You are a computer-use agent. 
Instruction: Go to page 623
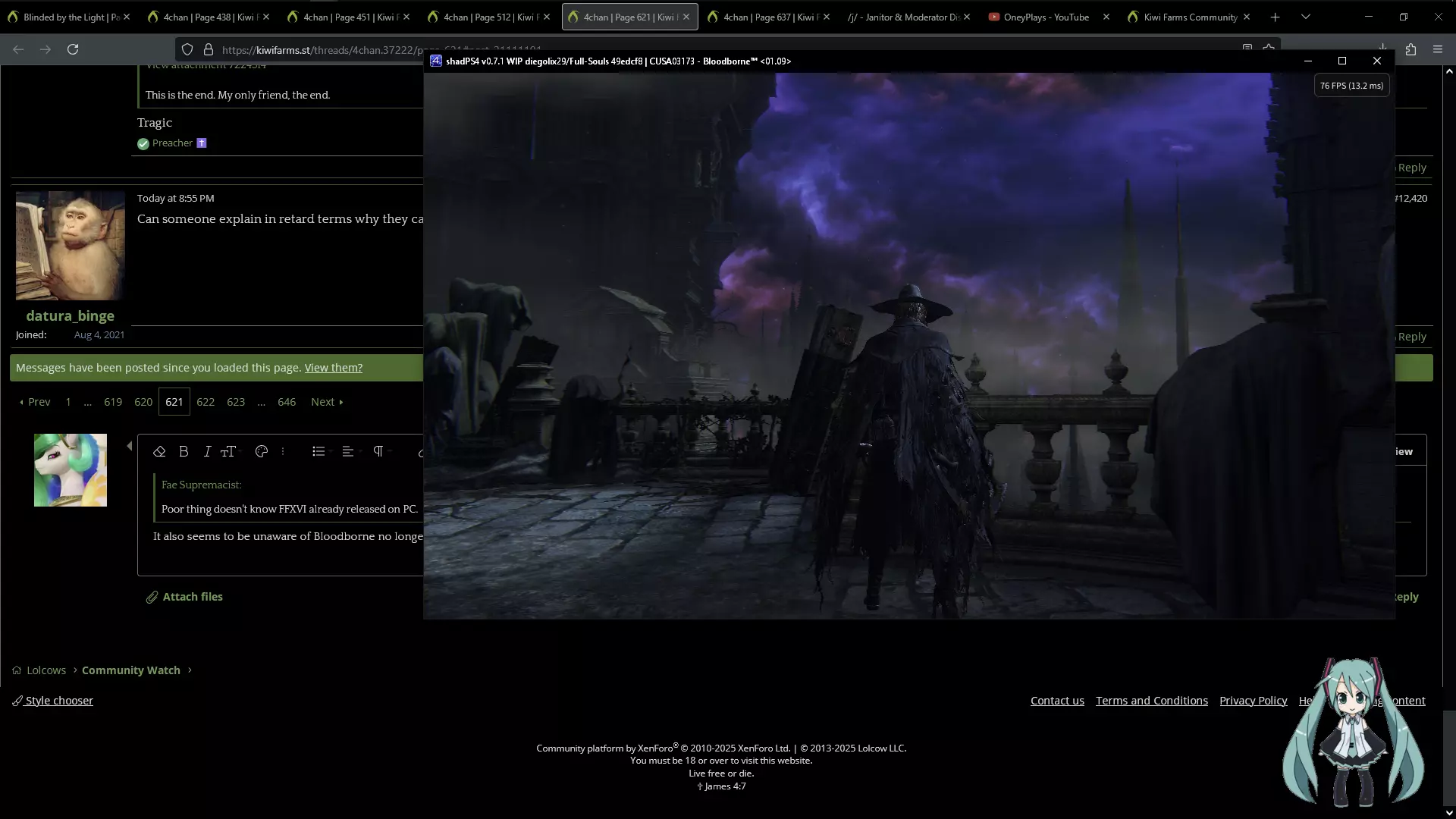tap(236, 402)
